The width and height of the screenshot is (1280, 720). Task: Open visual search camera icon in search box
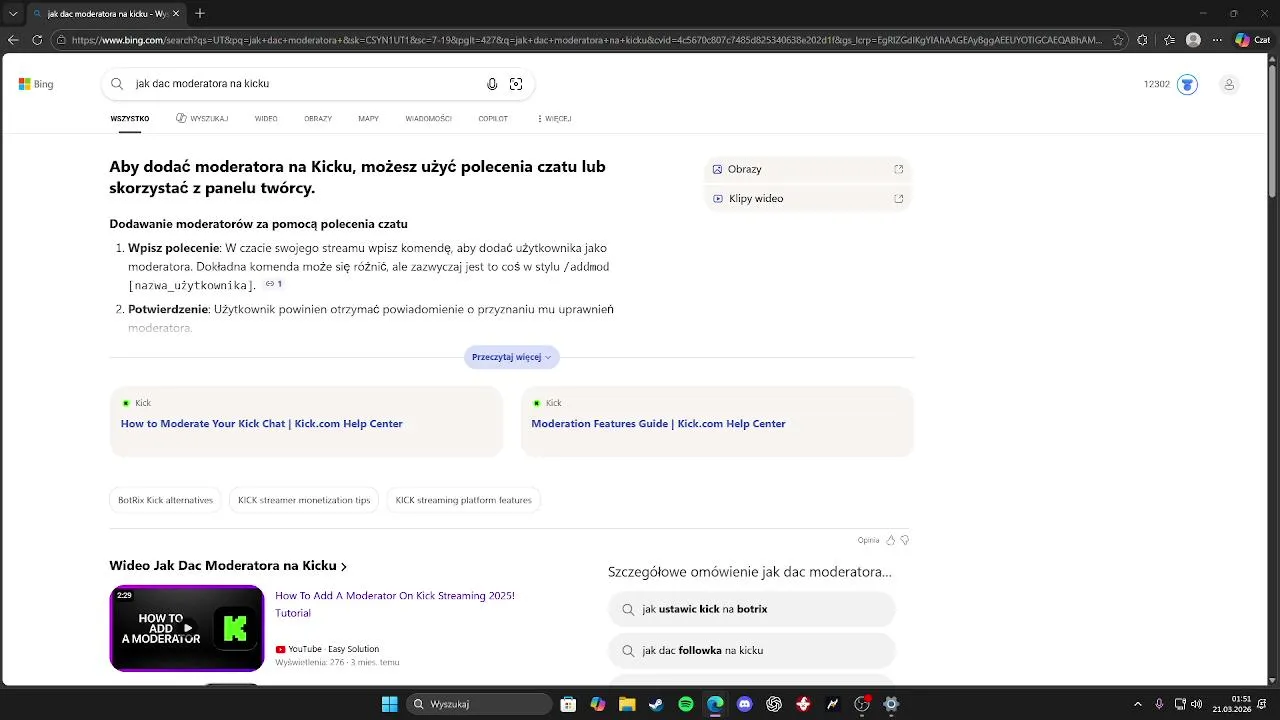point(516,84)
